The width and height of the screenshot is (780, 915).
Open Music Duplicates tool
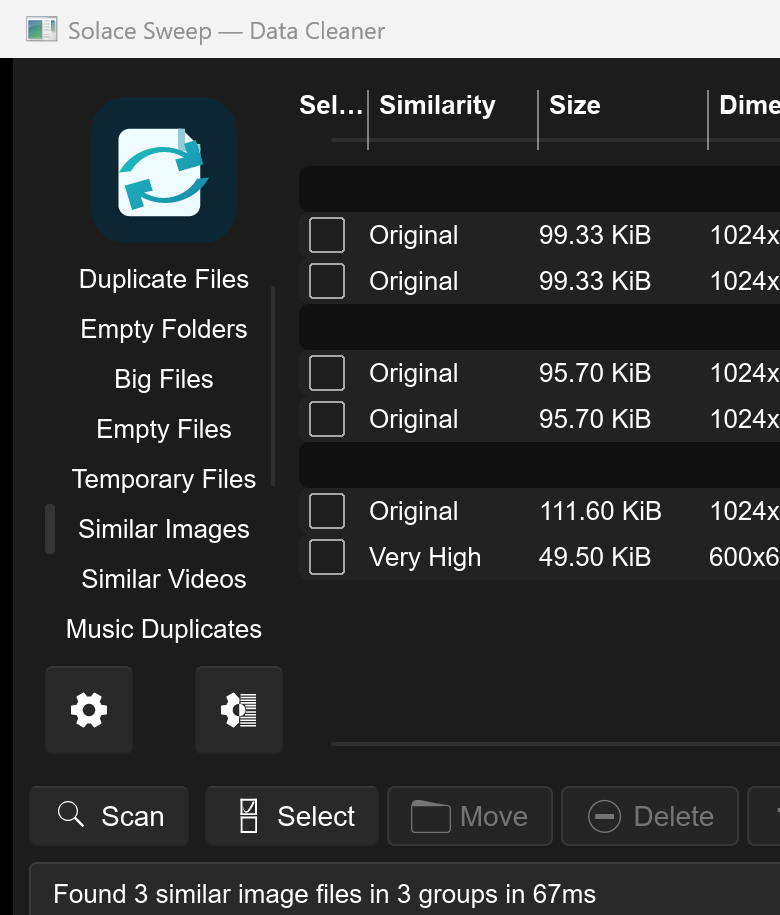click(164, 629)
